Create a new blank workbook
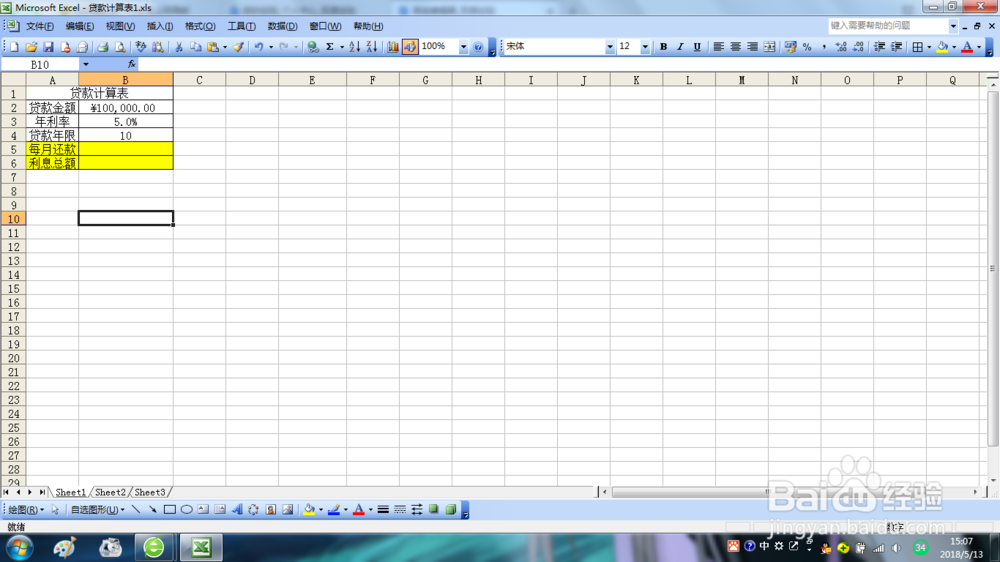This screenshot has height=562, width=1000. click(14, 47)
